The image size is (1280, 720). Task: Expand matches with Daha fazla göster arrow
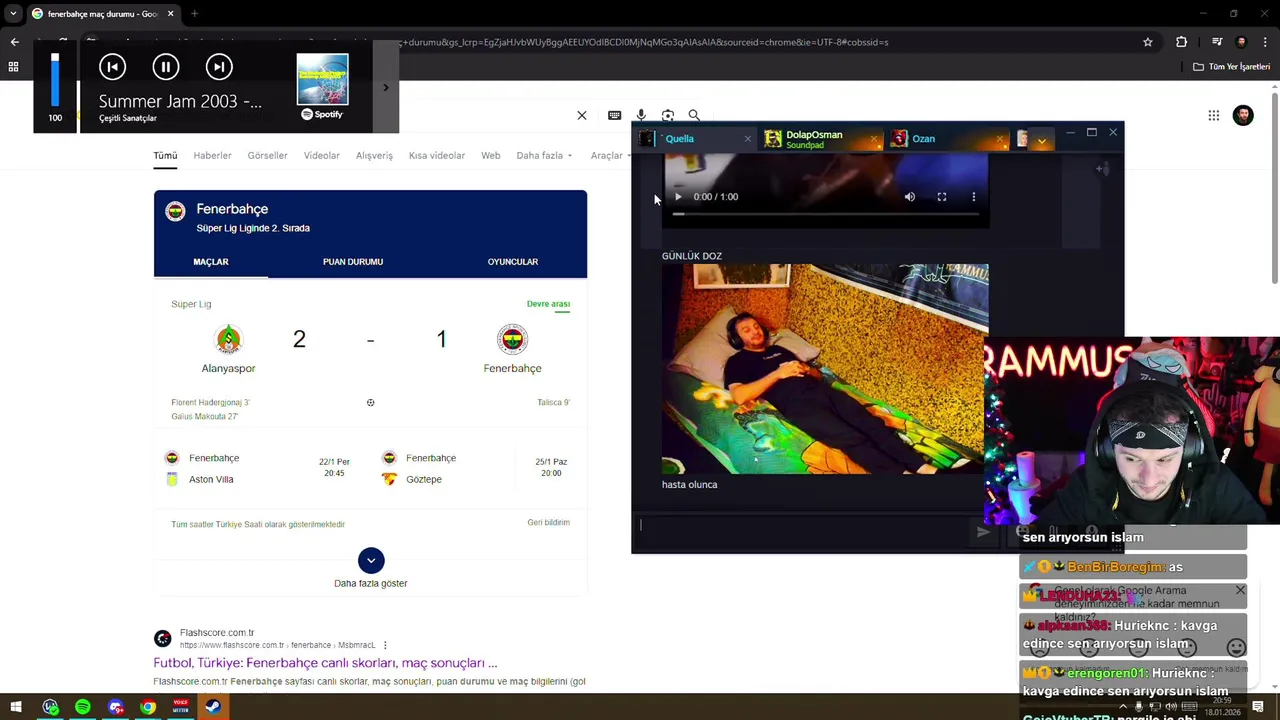point(371,560)
